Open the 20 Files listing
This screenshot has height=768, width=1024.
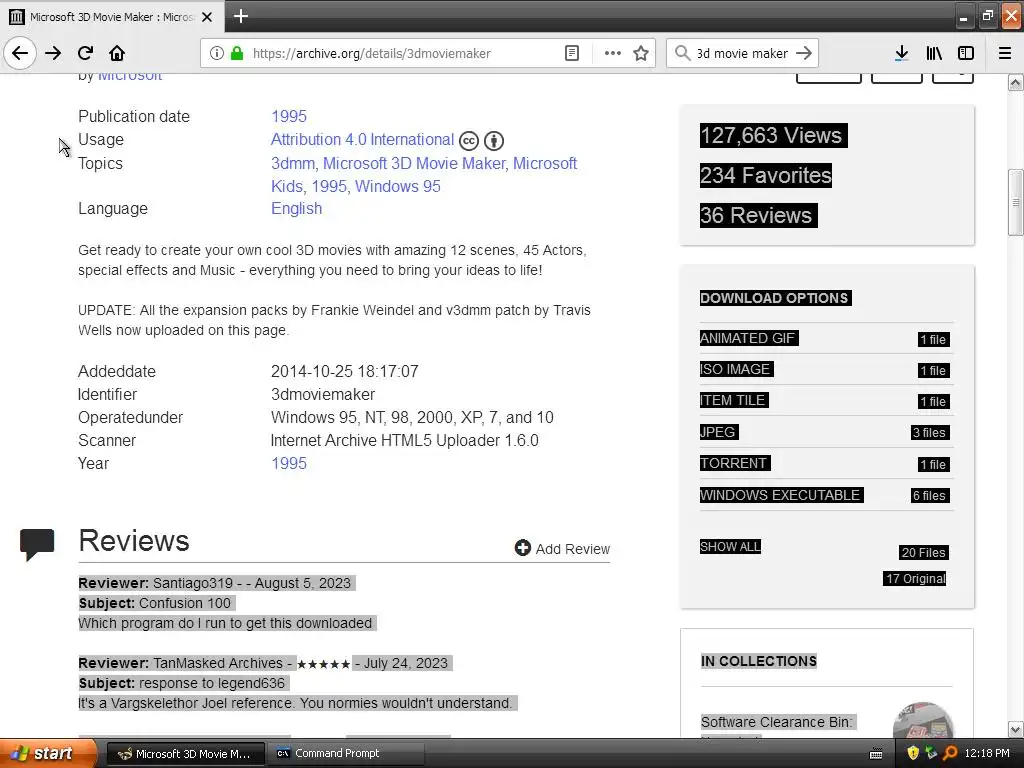click(x=923, y=552)
